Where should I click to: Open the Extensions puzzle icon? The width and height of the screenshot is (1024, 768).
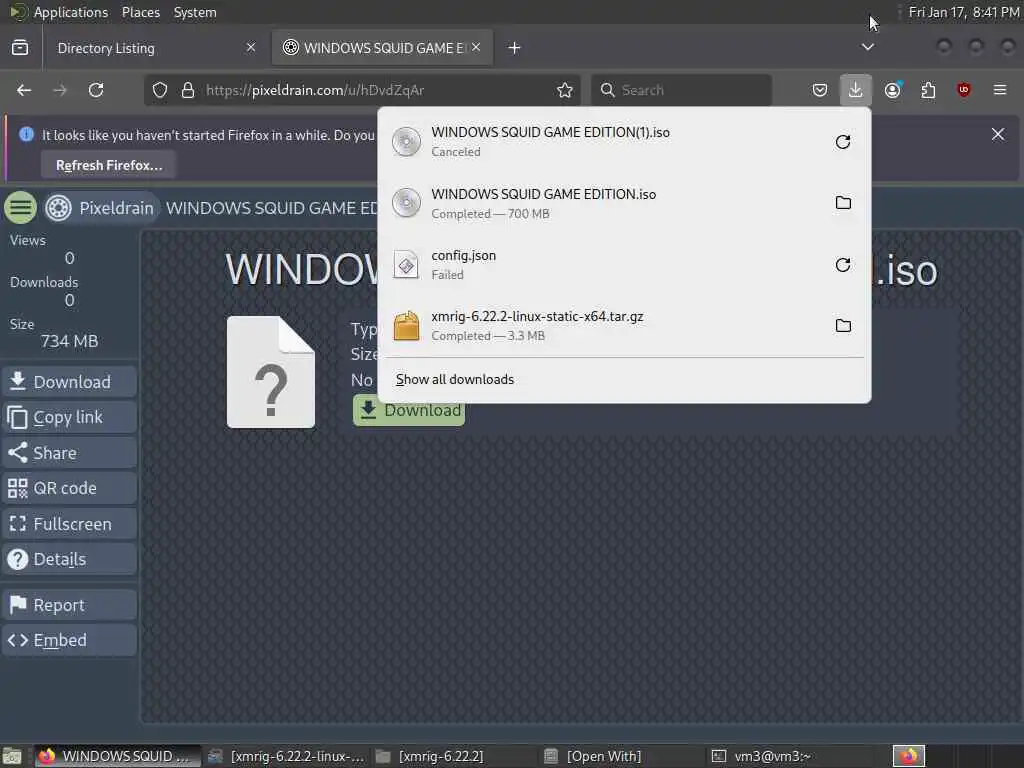(928, 90)
